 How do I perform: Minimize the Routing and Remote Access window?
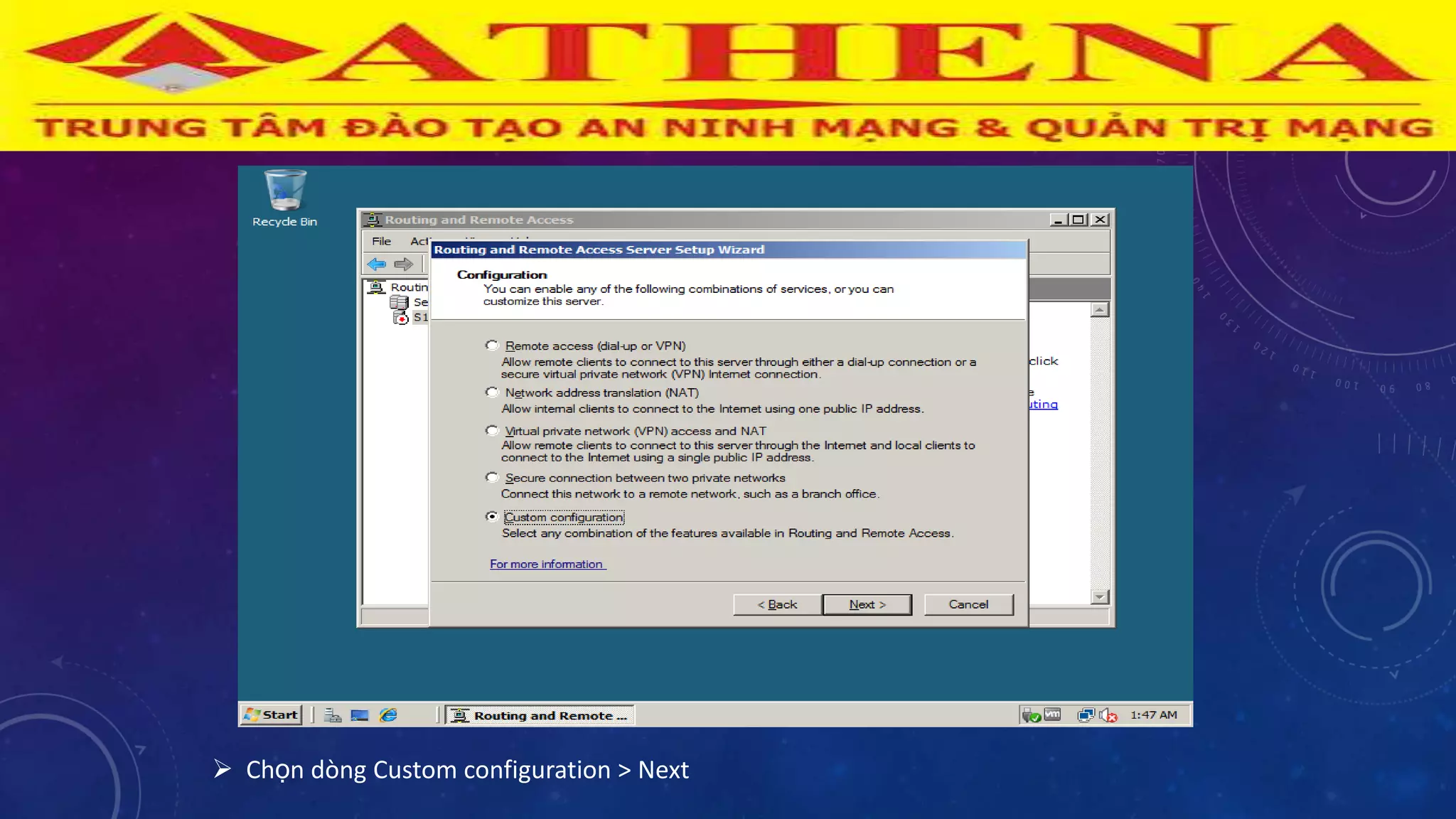(1058, 220)
